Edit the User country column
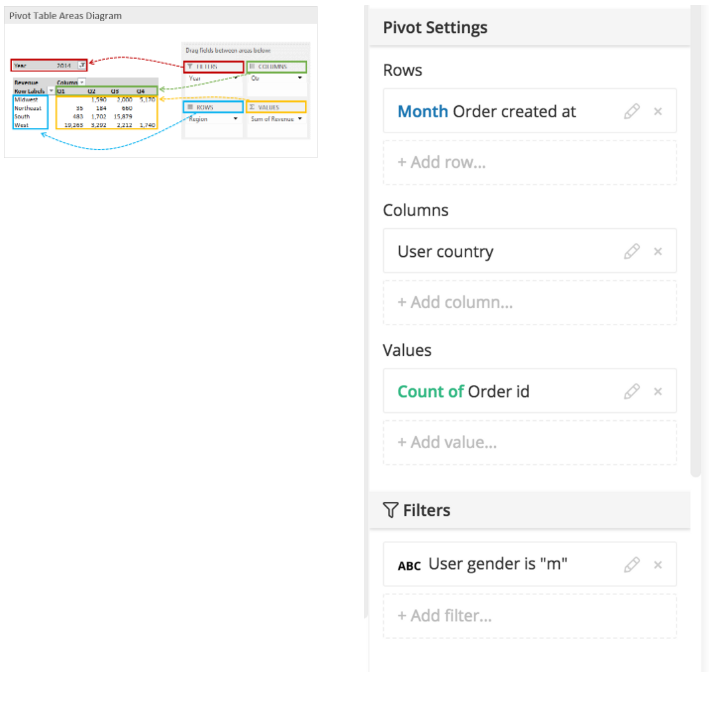 point(631,252)
